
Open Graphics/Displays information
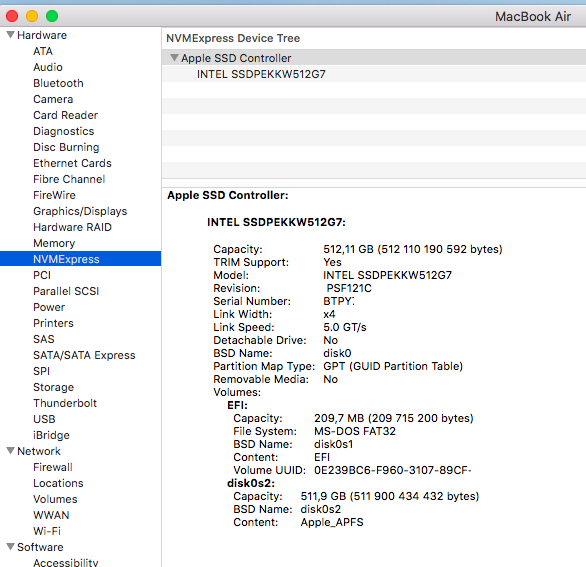pyautogui.click(x=80, y=211)
